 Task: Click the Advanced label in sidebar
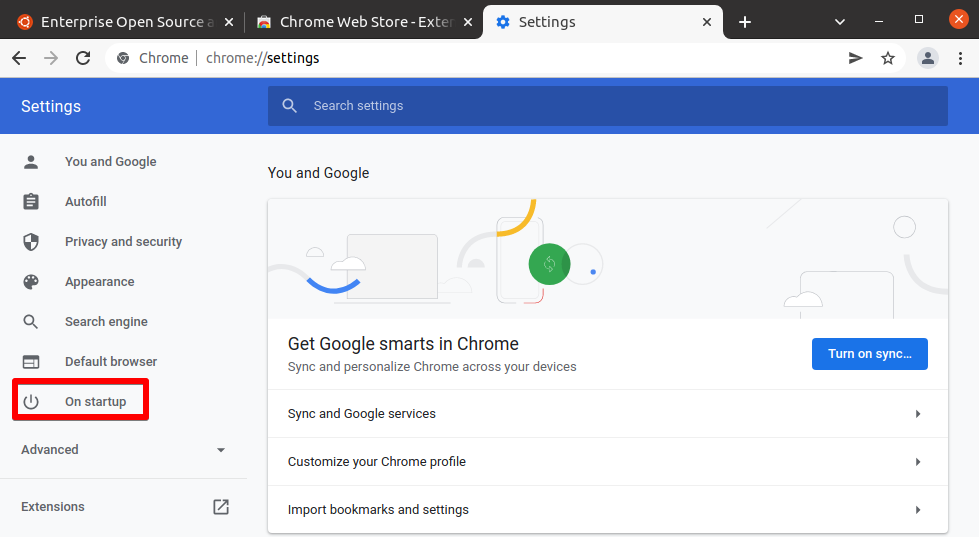pyautogui.click(x=50, y=450)
